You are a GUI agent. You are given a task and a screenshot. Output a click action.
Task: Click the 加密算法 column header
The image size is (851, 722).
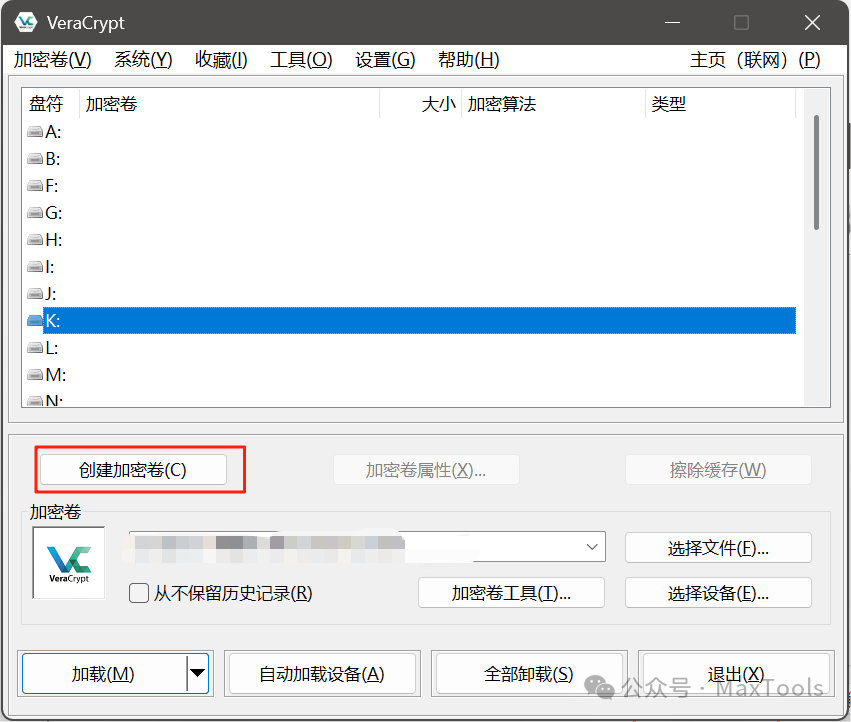click(x=554, y=104)
